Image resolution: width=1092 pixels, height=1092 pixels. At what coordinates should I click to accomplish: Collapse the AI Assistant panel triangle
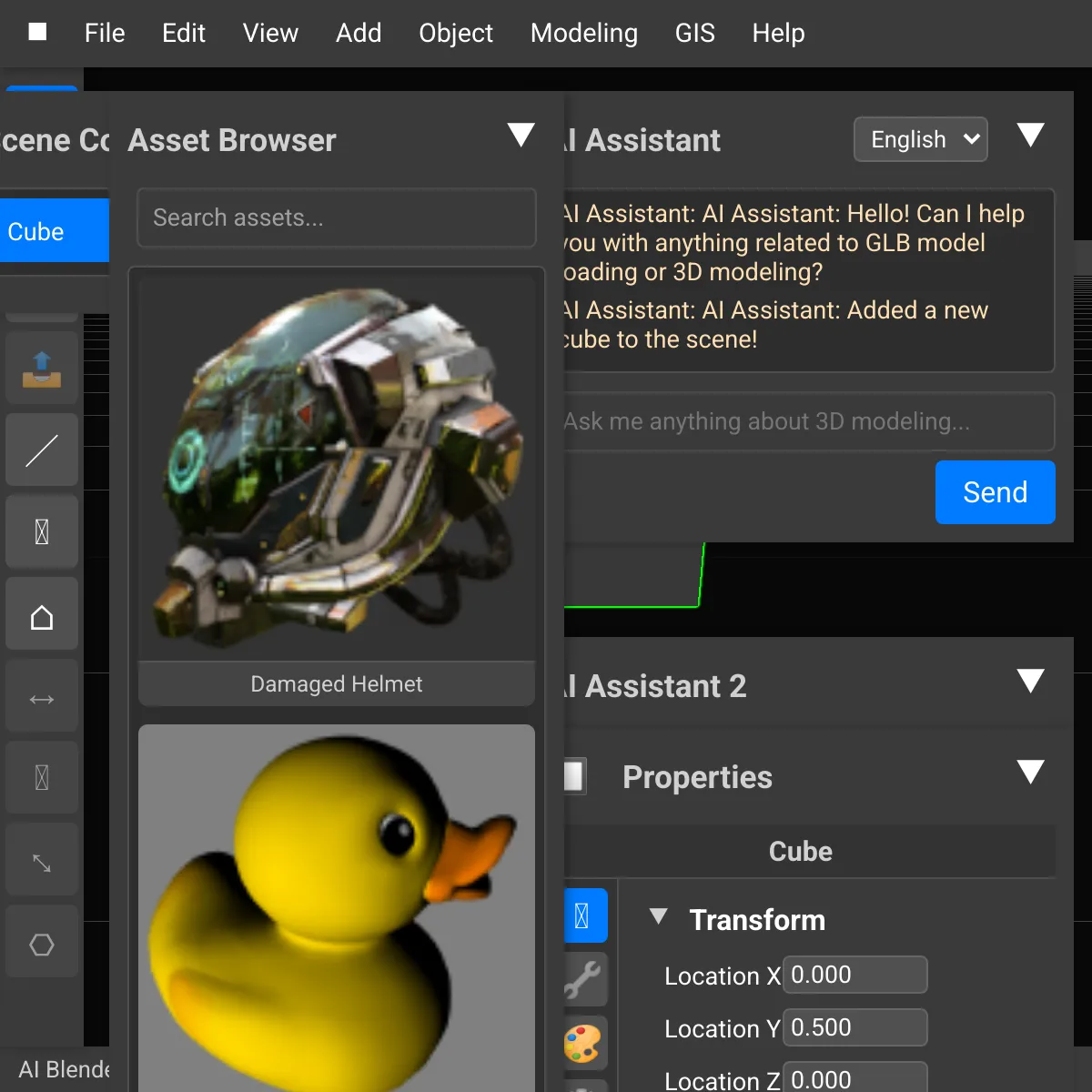coord(1030,136)
